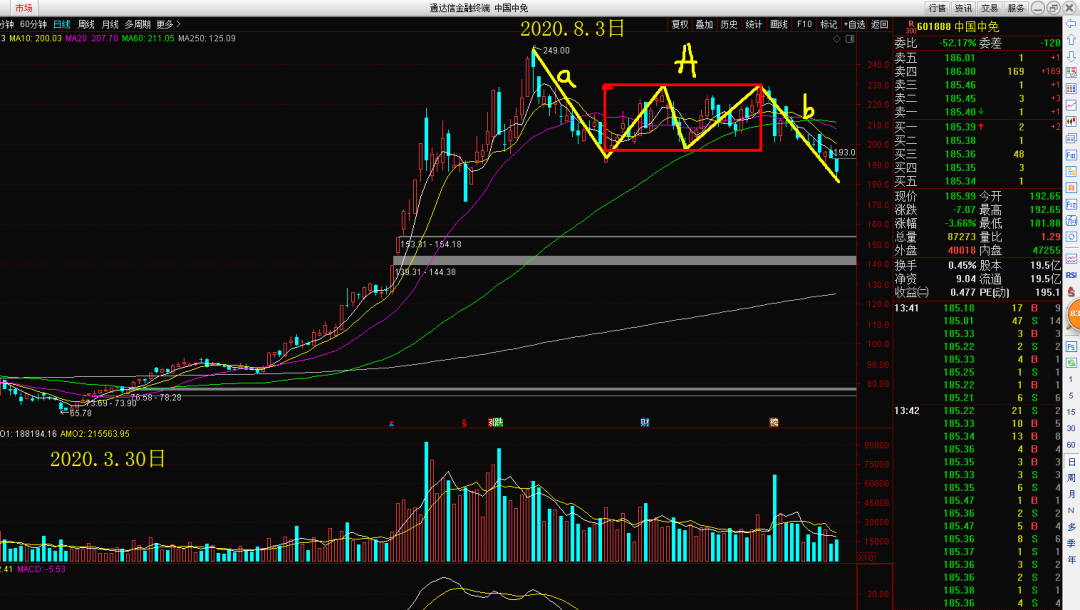This screenshot has height=610, width=1080.
Task: Select the 日 daily period in sidebar
Action: click(x=1071, y=461)
